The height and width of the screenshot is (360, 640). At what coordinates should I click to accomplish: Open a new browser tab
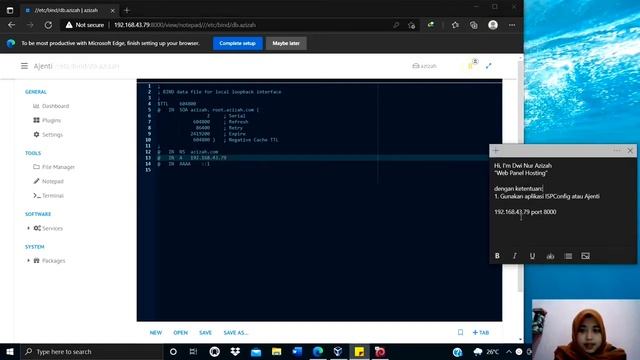coord(127,10)
